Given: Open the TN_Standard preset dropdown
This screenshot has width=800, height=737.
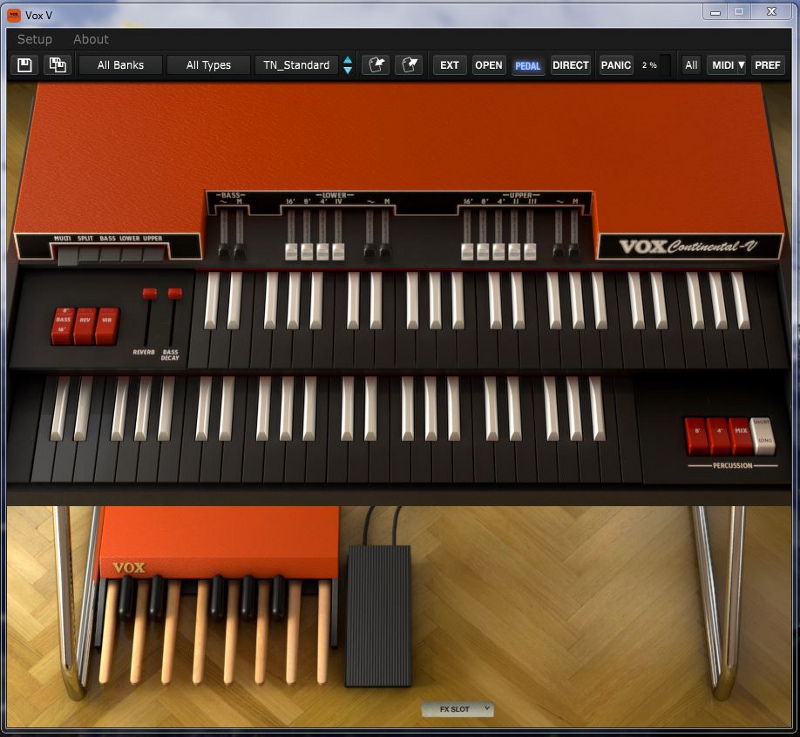Looking at the screenshot, I should (296, 65).
